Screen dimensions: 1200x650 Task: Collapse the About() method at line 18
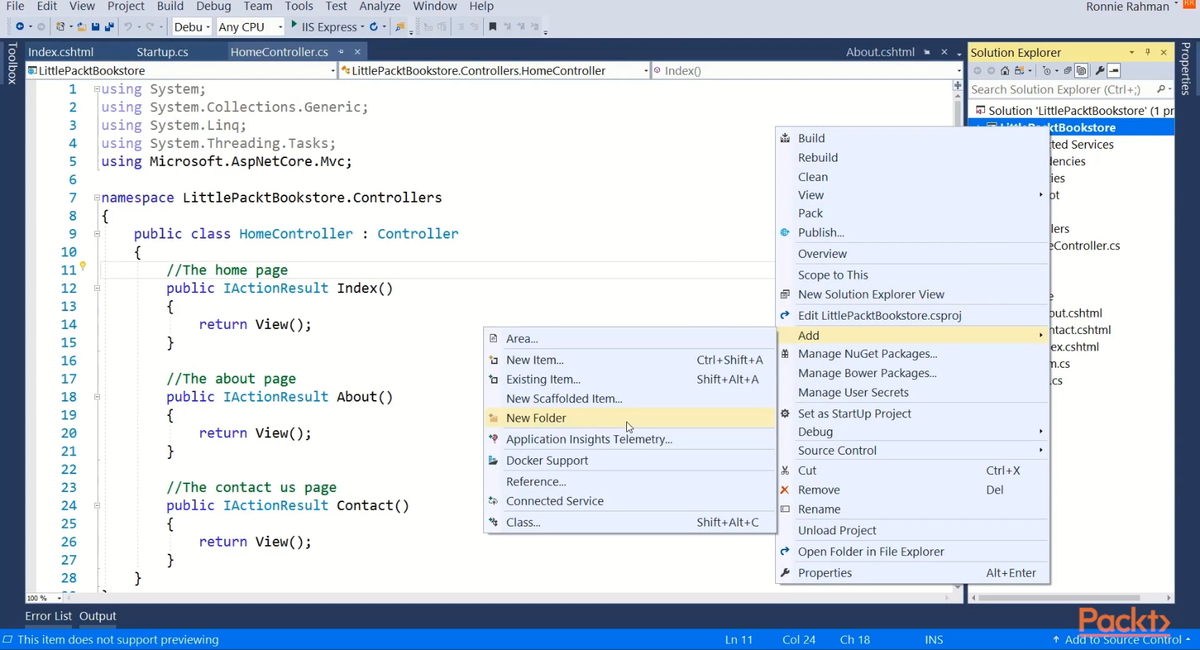click(97, 397)
